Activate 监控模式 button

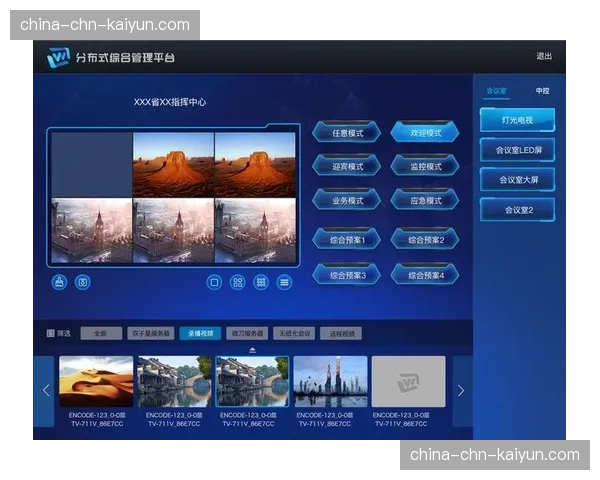(425, 166)
